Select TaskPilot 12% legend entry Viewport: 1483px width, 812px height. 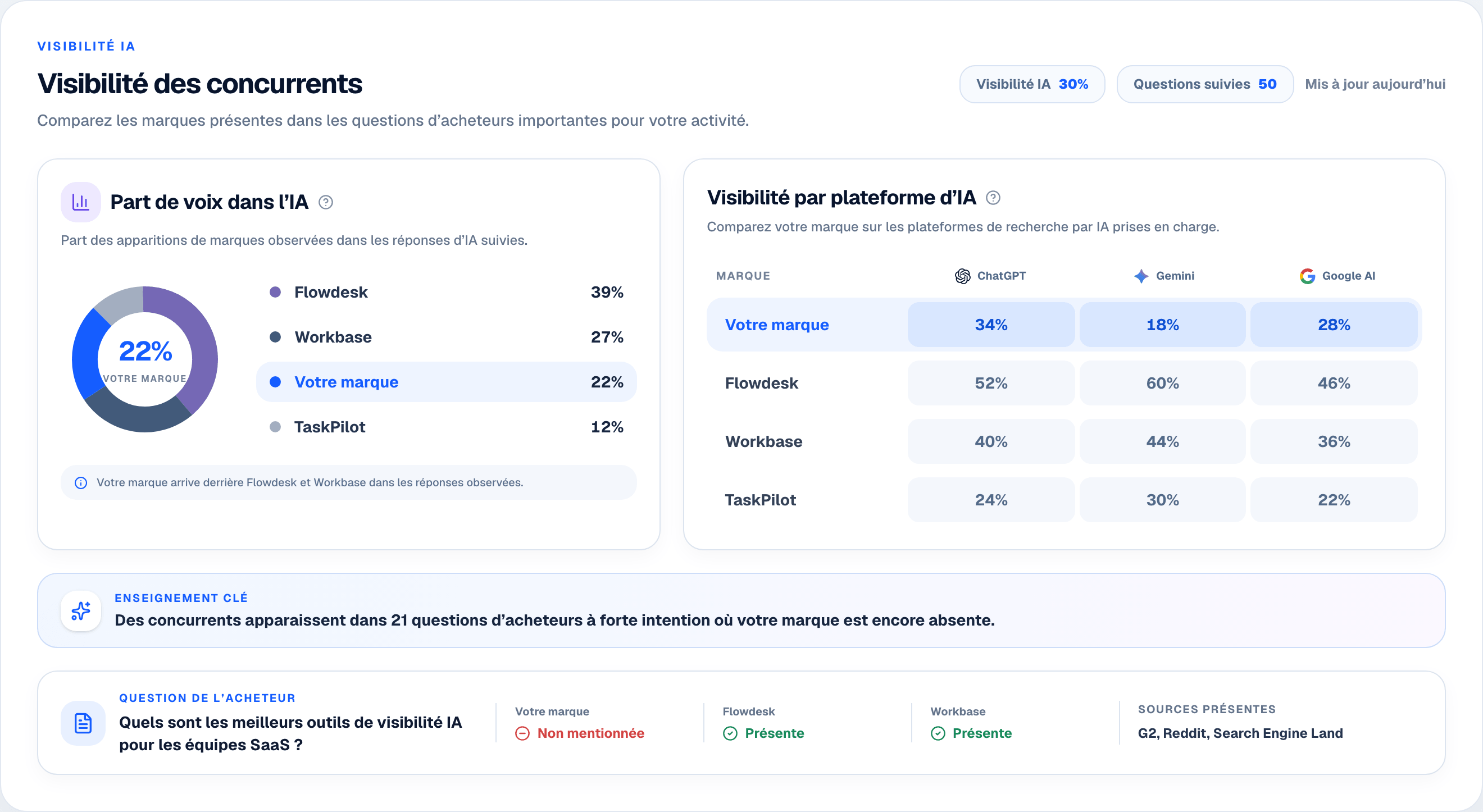tap(446, 427)
